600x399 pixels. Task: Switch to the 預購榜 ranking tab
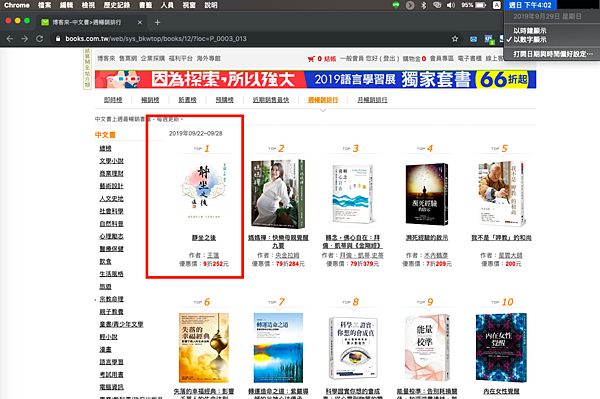point(225,100)
